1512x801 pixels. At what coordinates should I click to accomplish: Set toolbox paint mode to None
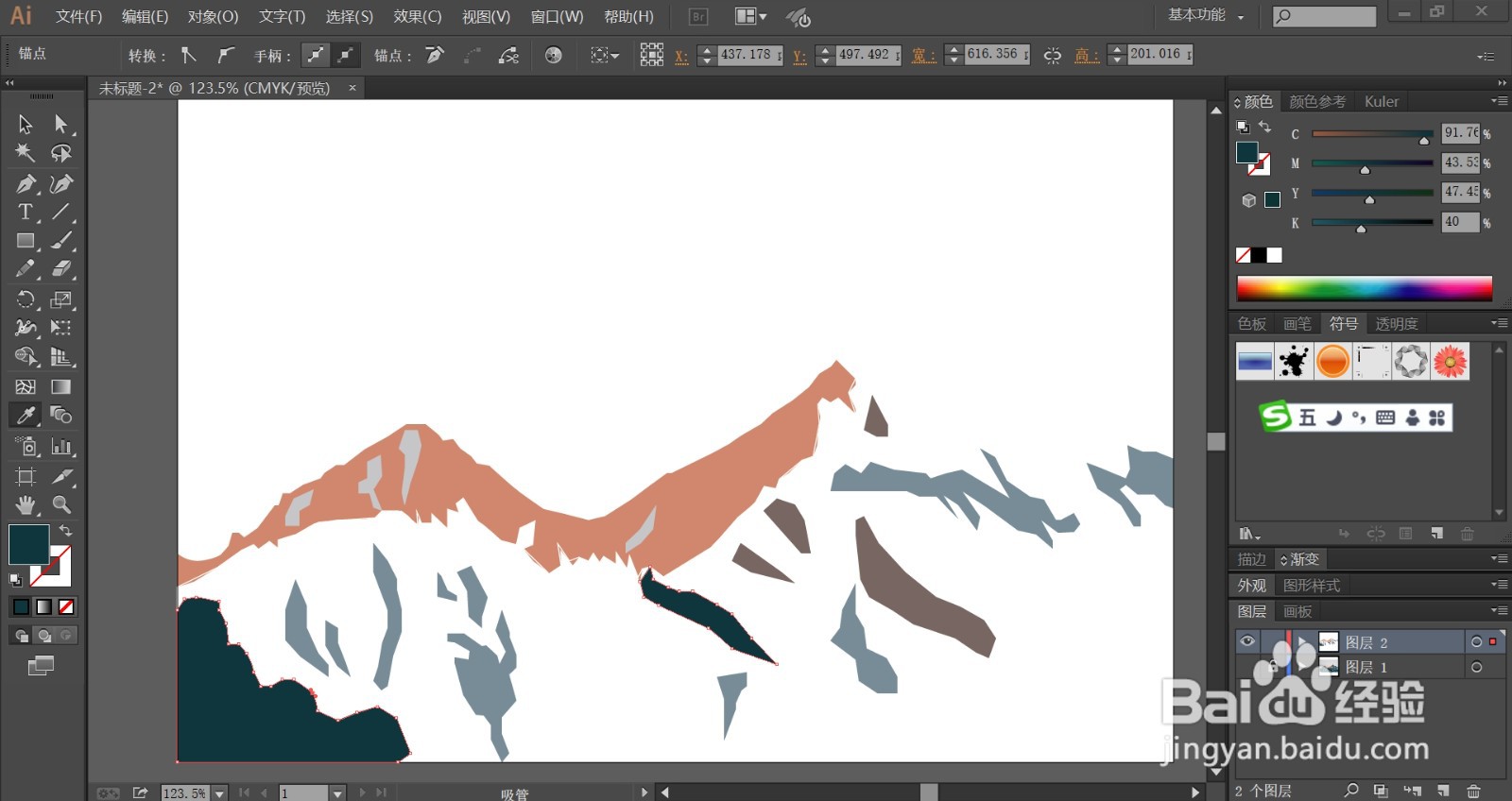point(66,606)
